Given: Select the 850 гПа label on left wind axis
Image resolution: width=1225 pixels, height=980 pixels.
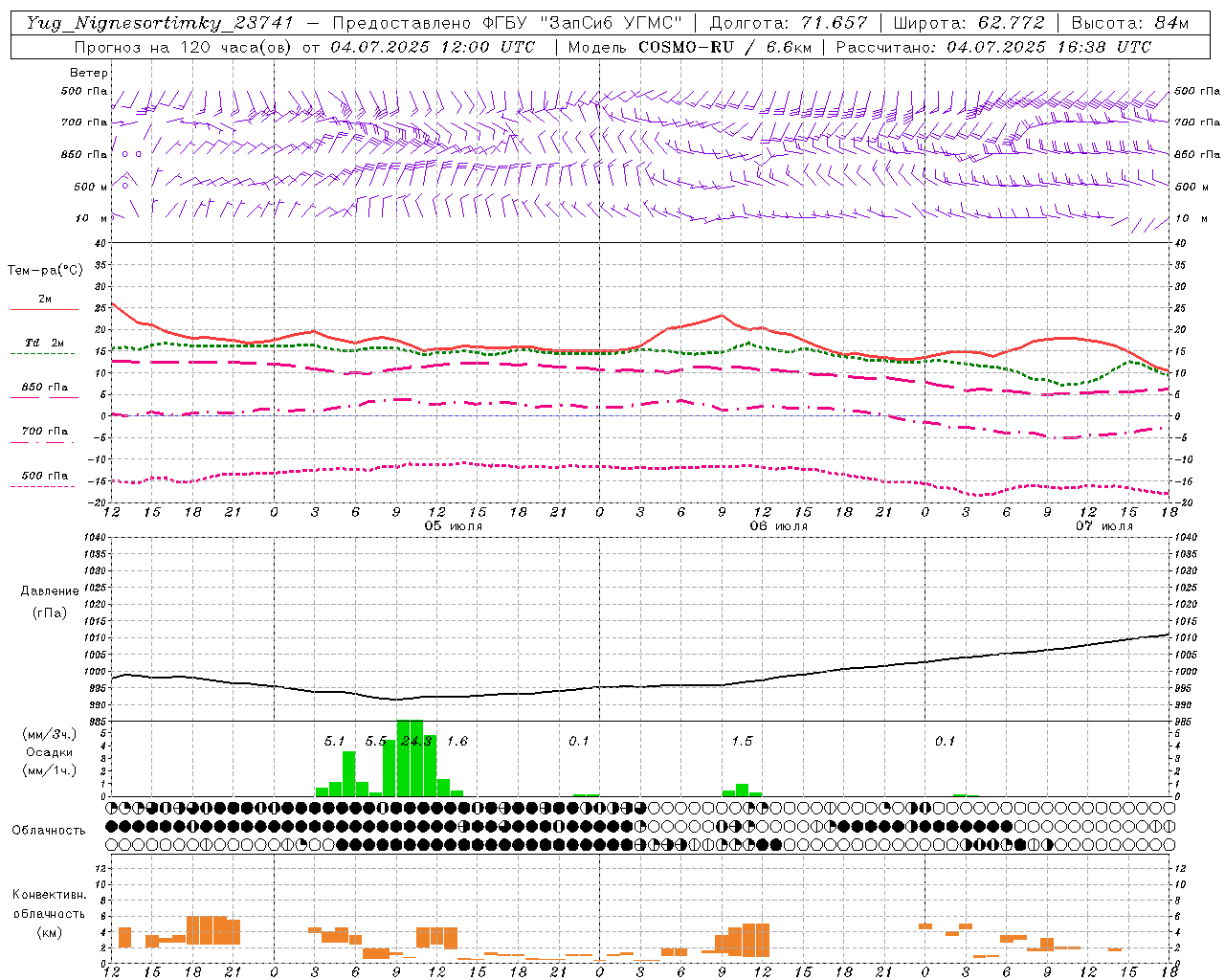Looking at the screenshot, I should 84,154.
